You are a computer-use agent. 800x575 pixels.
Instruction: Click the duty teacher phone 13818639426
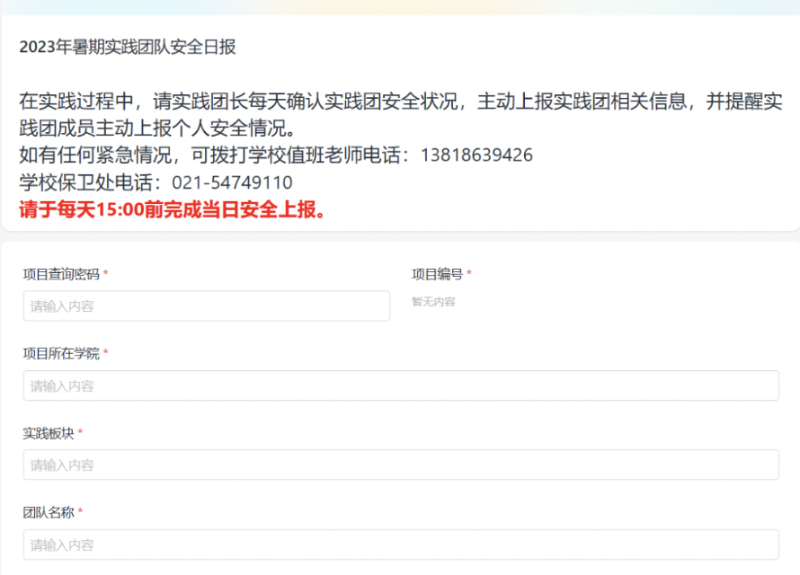click(477, 155)
